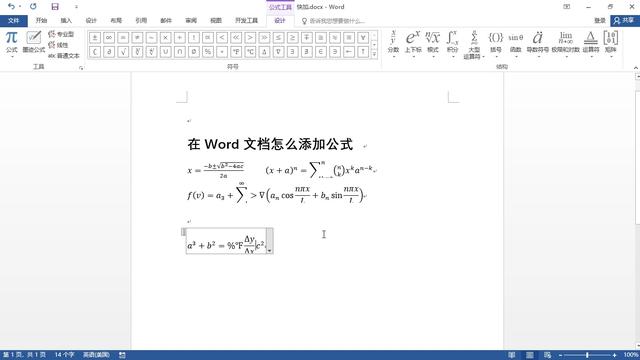Open the Ink Equation (墨迹公式) tool
Image resolution: width=640 pixels, height=360 pixels.
(x=33, y=42)
